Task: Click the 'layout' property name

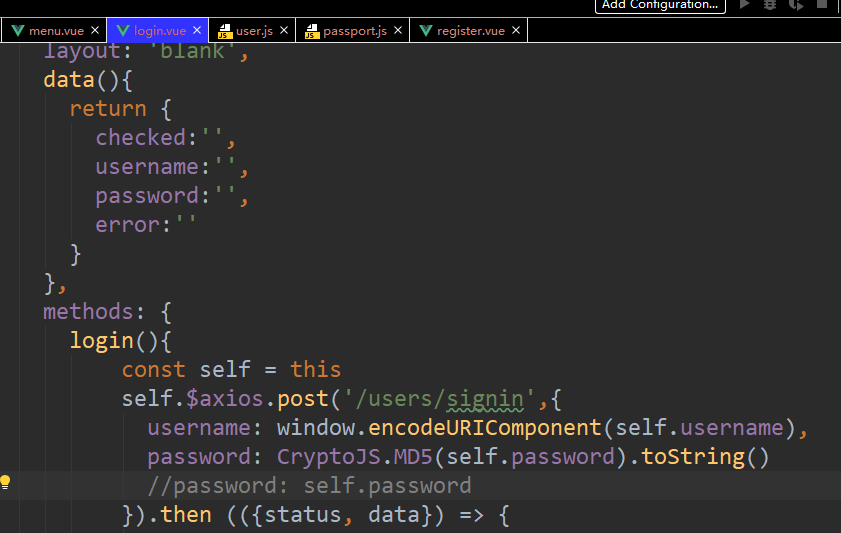Action: point(82,51)
